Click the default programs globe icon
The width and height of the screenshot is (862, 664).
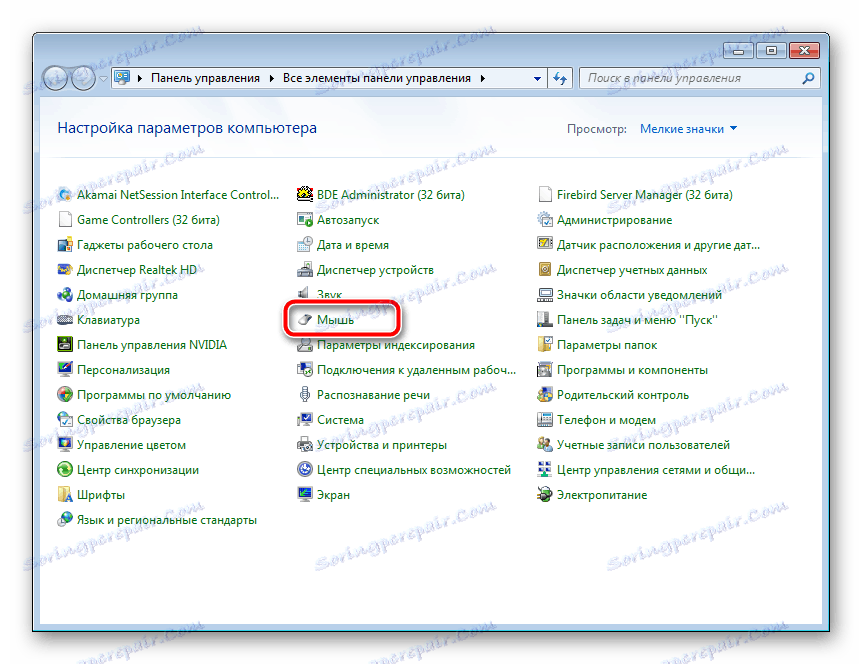click(x=65, y=395)
